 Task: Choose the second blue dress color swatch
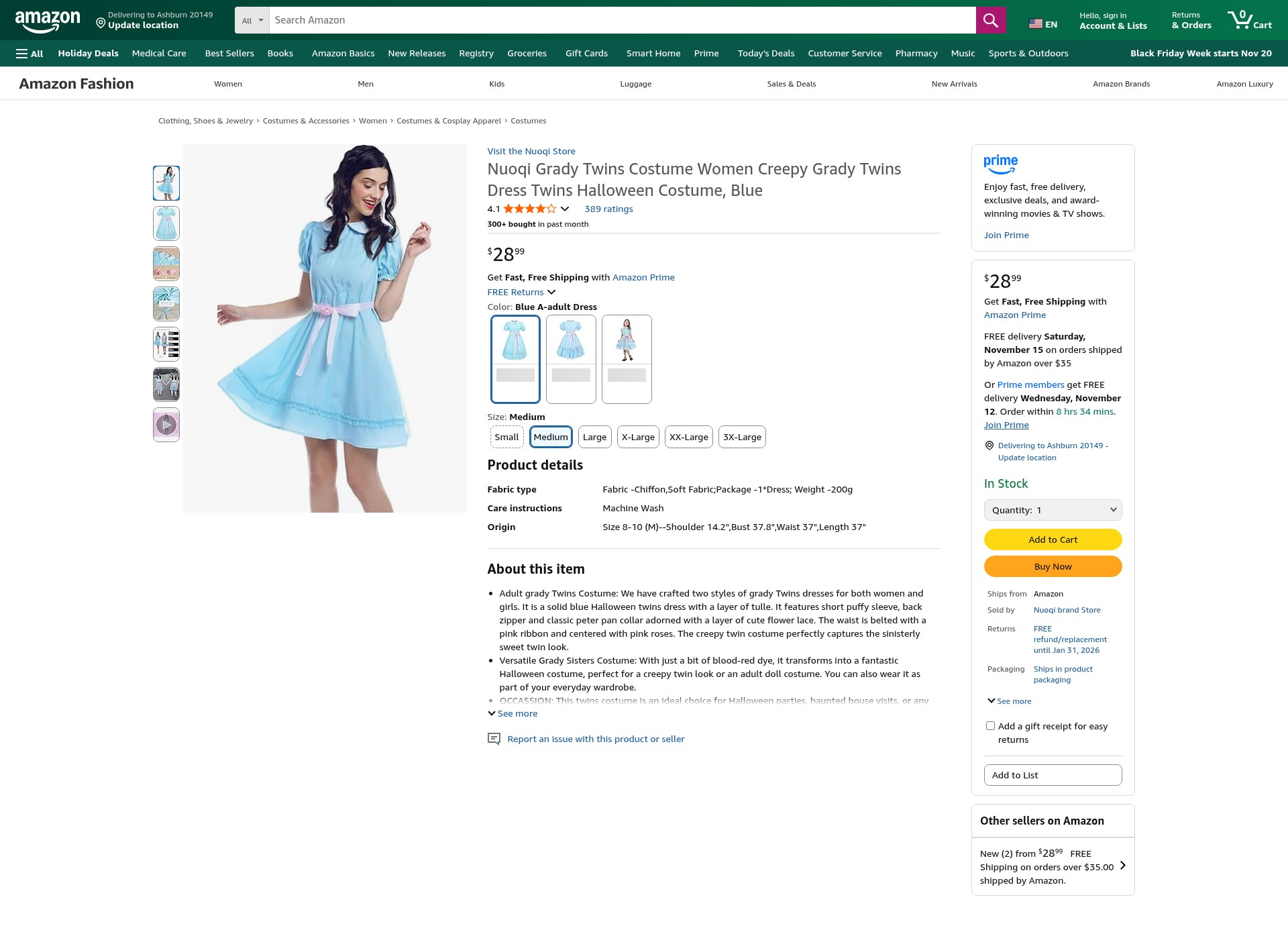point(571,359)
